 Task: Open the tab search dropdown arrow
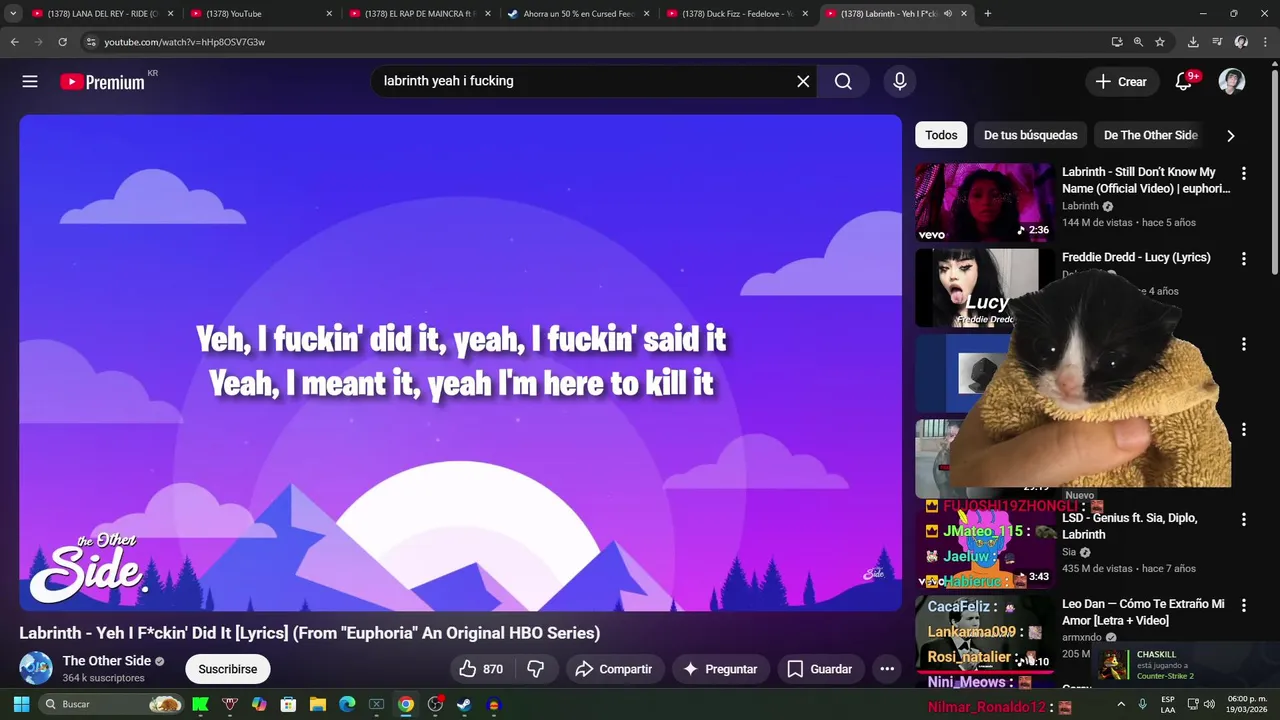click(x=13, y=14)
